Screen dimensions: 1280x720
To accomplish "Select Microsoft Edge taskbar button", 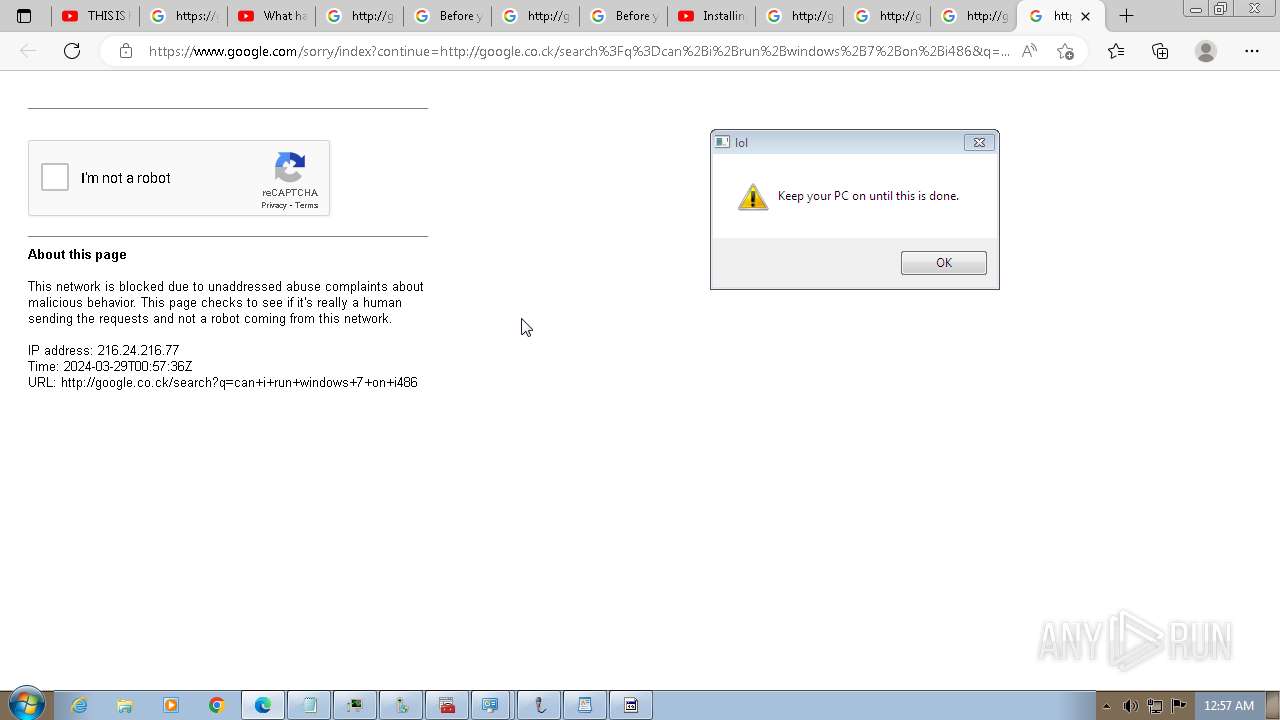I will pos(263,705).
